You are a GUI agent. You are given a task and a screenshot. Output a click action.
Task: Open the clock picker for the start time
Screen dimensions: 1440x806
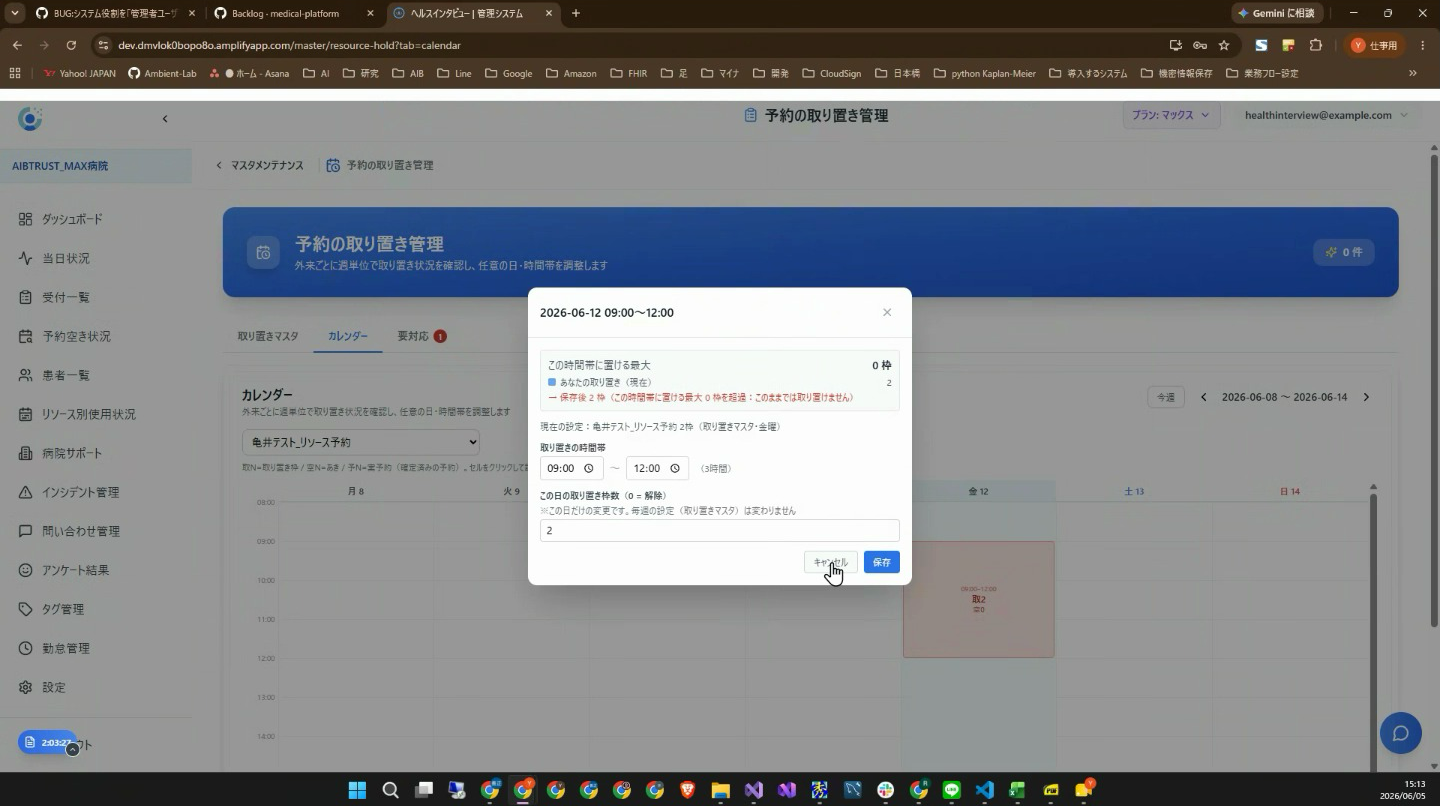[x=589, y=468]
